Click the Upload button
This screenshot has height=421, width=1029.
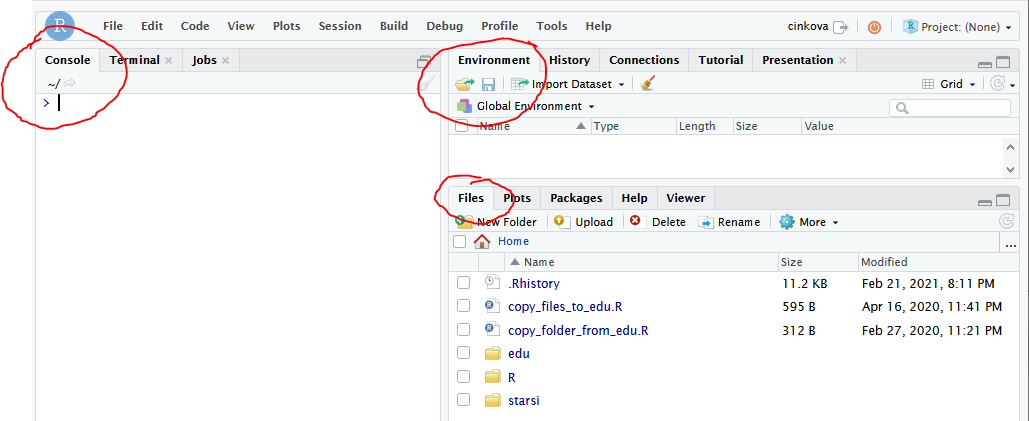[x=584, y=222]
